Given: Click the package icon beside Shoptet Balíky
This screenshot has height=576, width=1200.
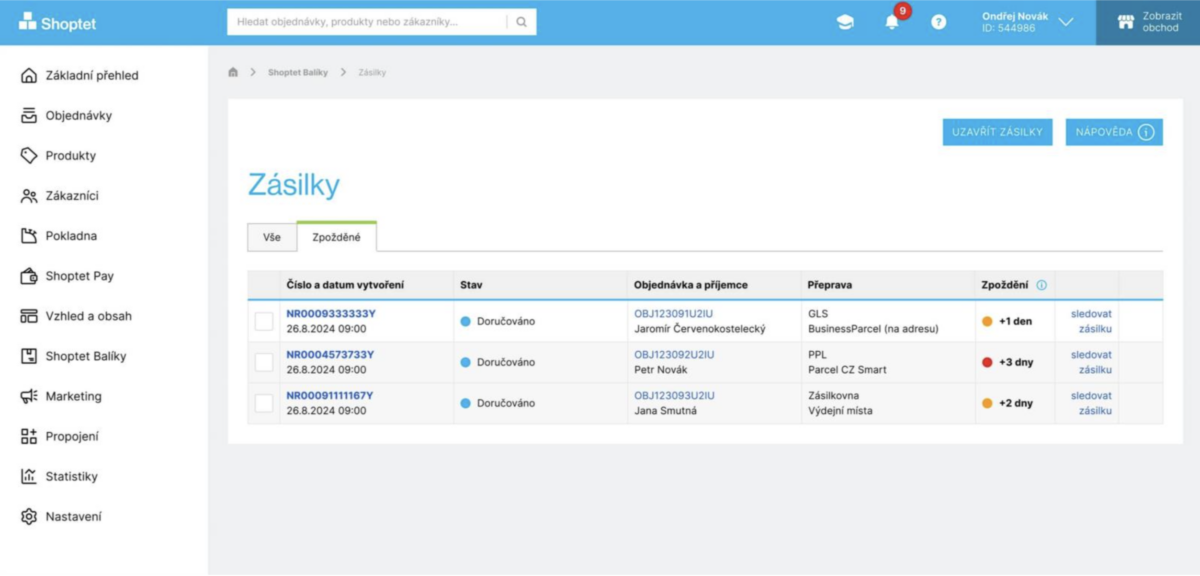Looking at the screenshot, I should point(29,356).
